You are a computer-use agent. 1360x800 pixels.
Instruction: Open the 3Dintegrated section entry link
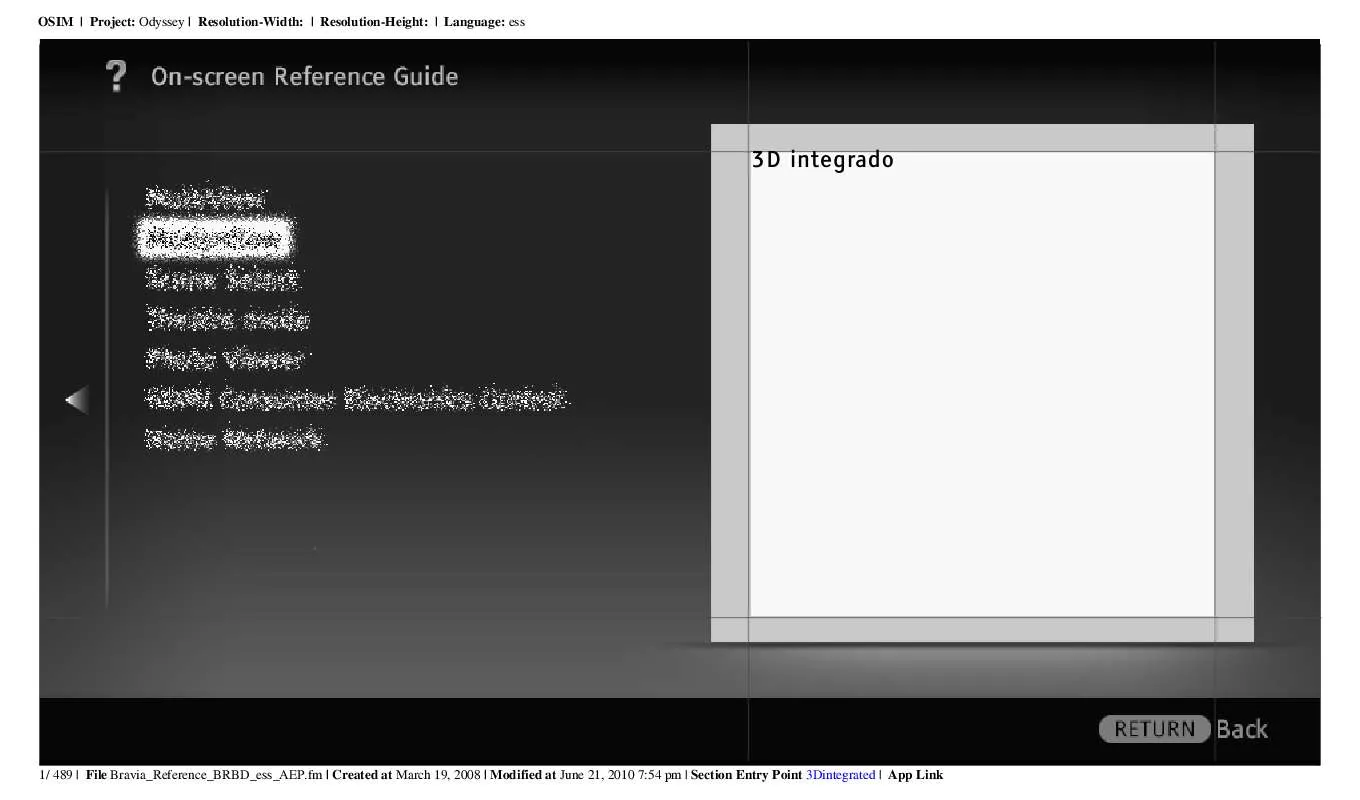pos(840,775)
